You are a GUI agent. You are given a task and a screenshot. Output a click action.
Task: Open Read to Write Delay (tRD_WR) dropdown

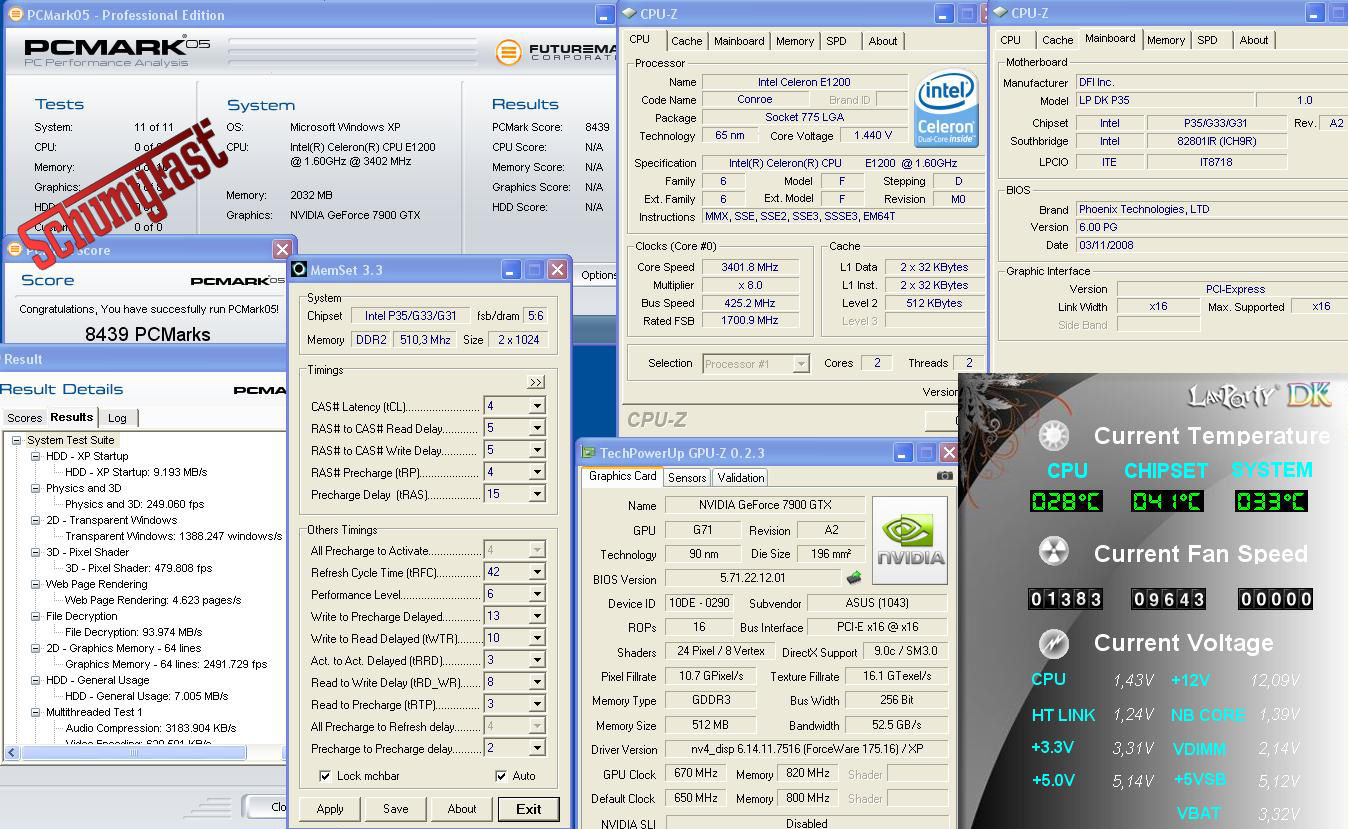point(537,682)
